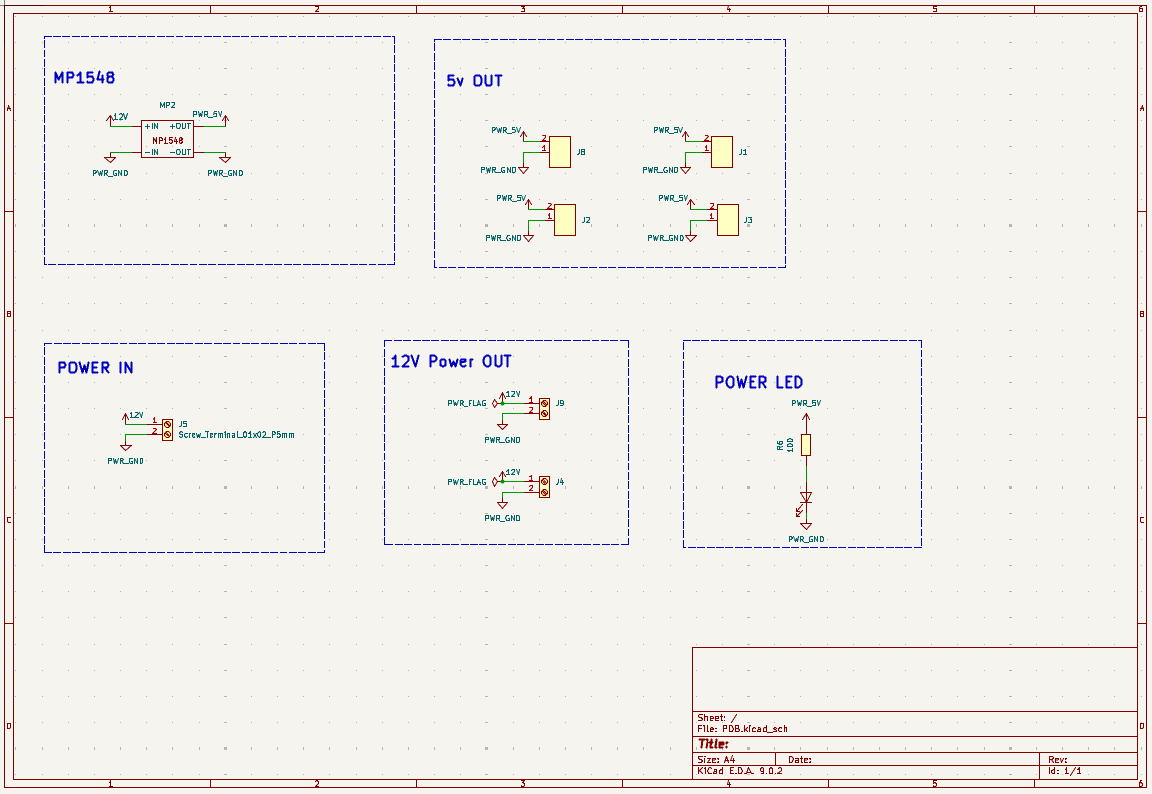Click the PWR_GND label on J1 pin 1

pos(660,170)
